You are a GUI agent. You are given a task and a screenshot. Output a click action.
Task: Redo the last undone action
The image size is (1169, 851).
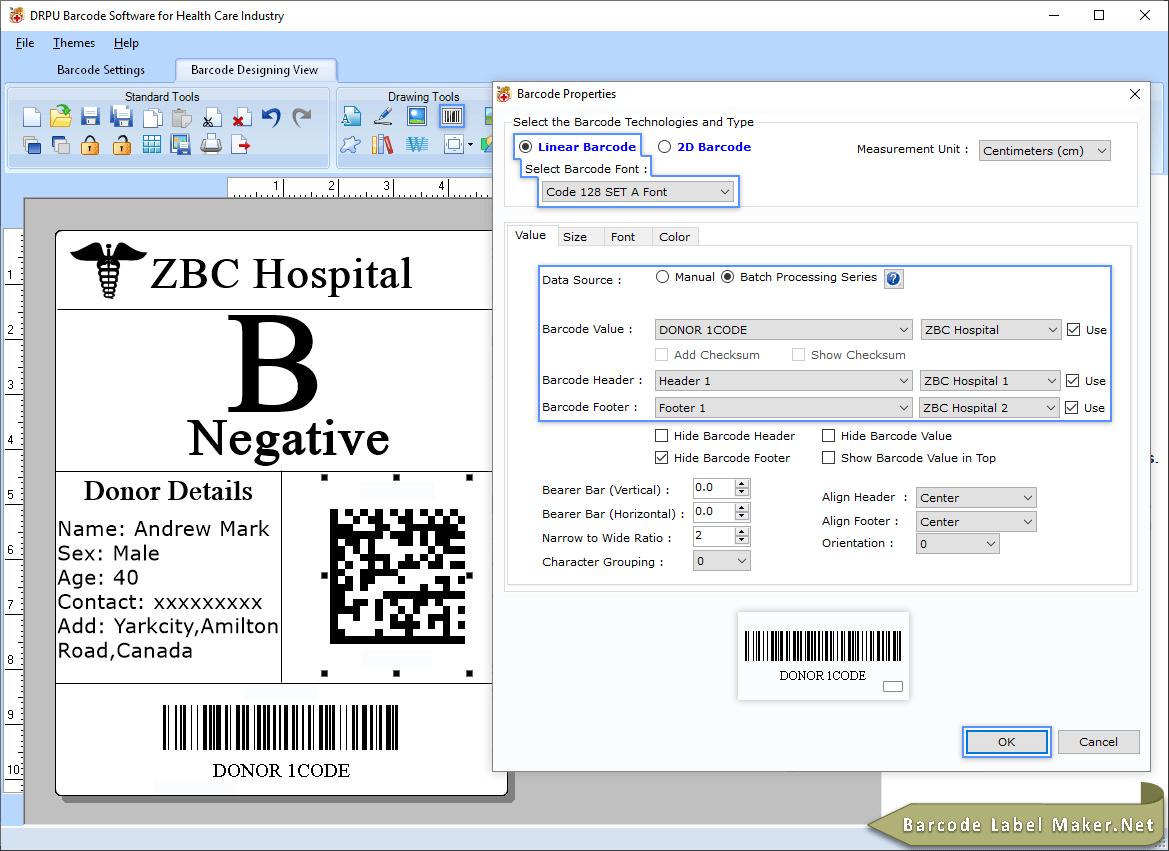pos(301,118)
